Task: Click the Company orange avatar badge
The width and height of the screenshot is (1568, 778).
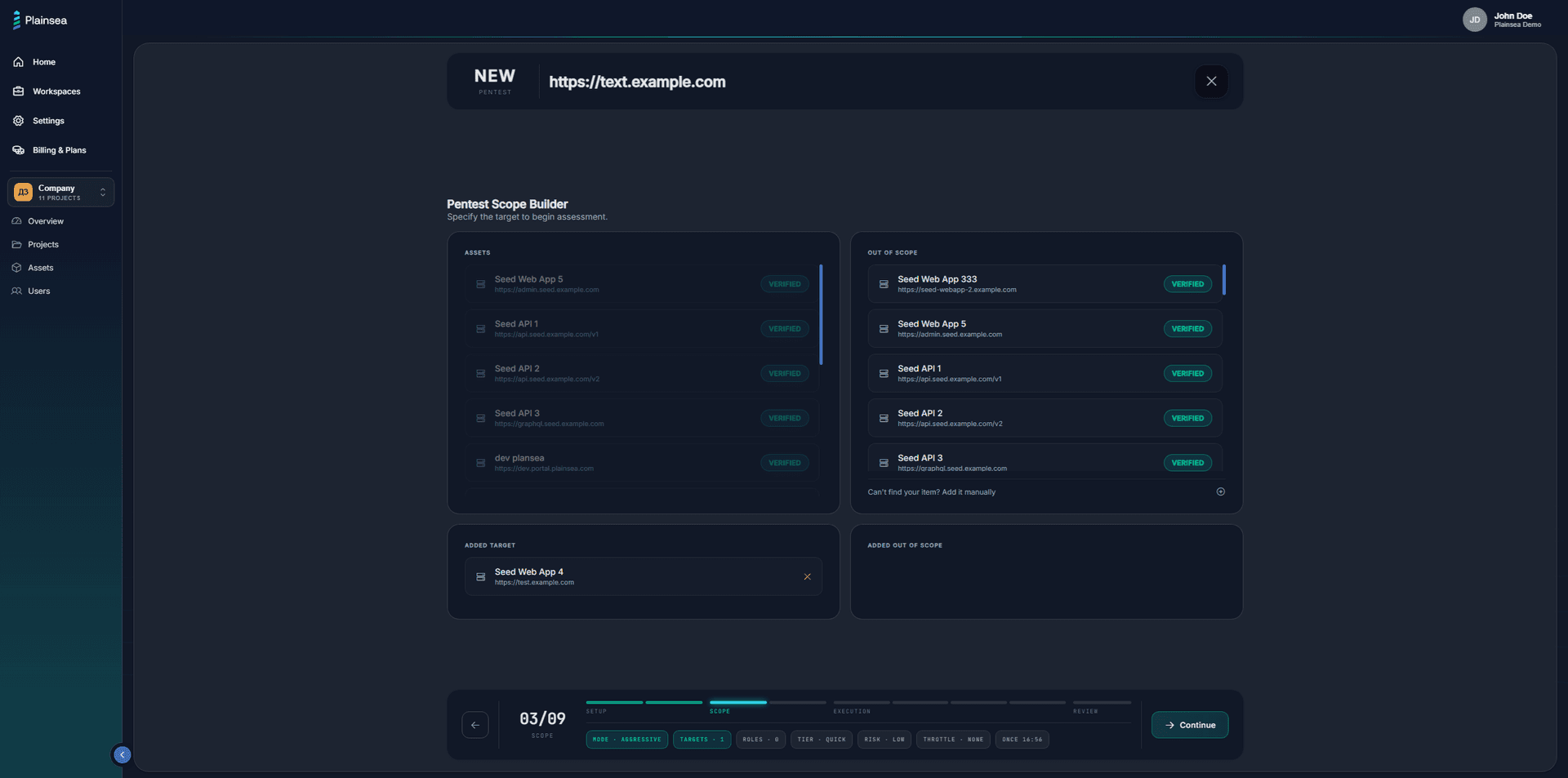Action: click(23, 193)
